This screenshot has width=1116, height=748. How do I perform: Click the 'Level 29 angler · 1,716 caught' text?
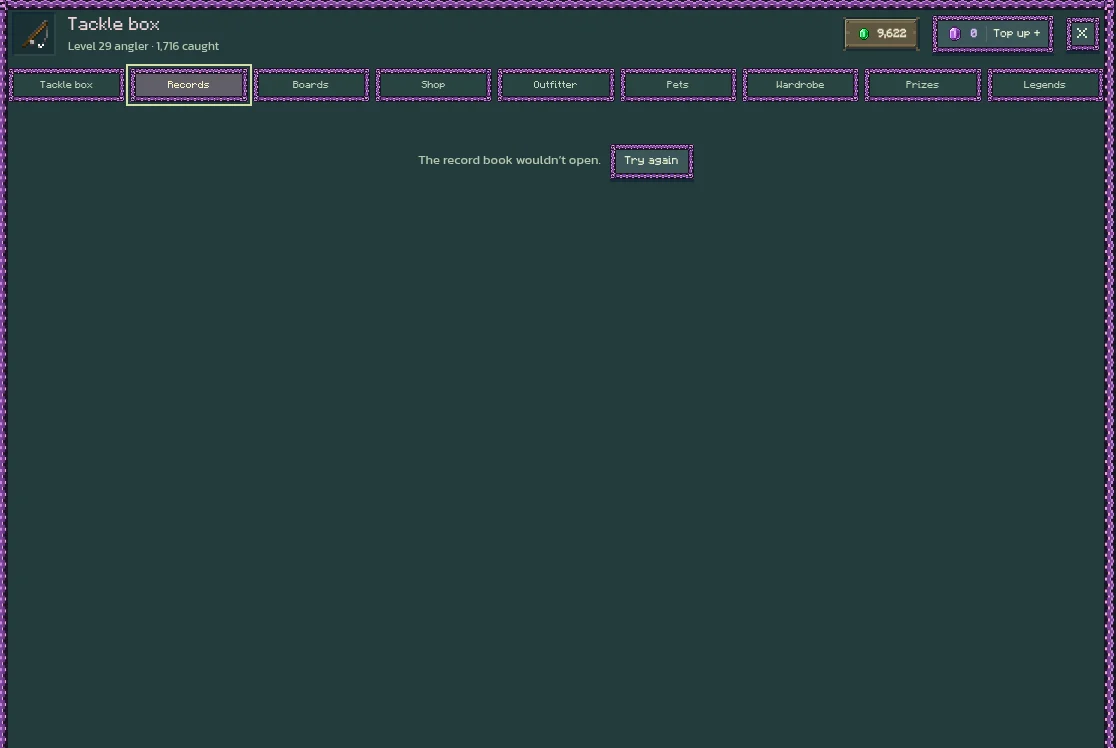click(143, 46)
